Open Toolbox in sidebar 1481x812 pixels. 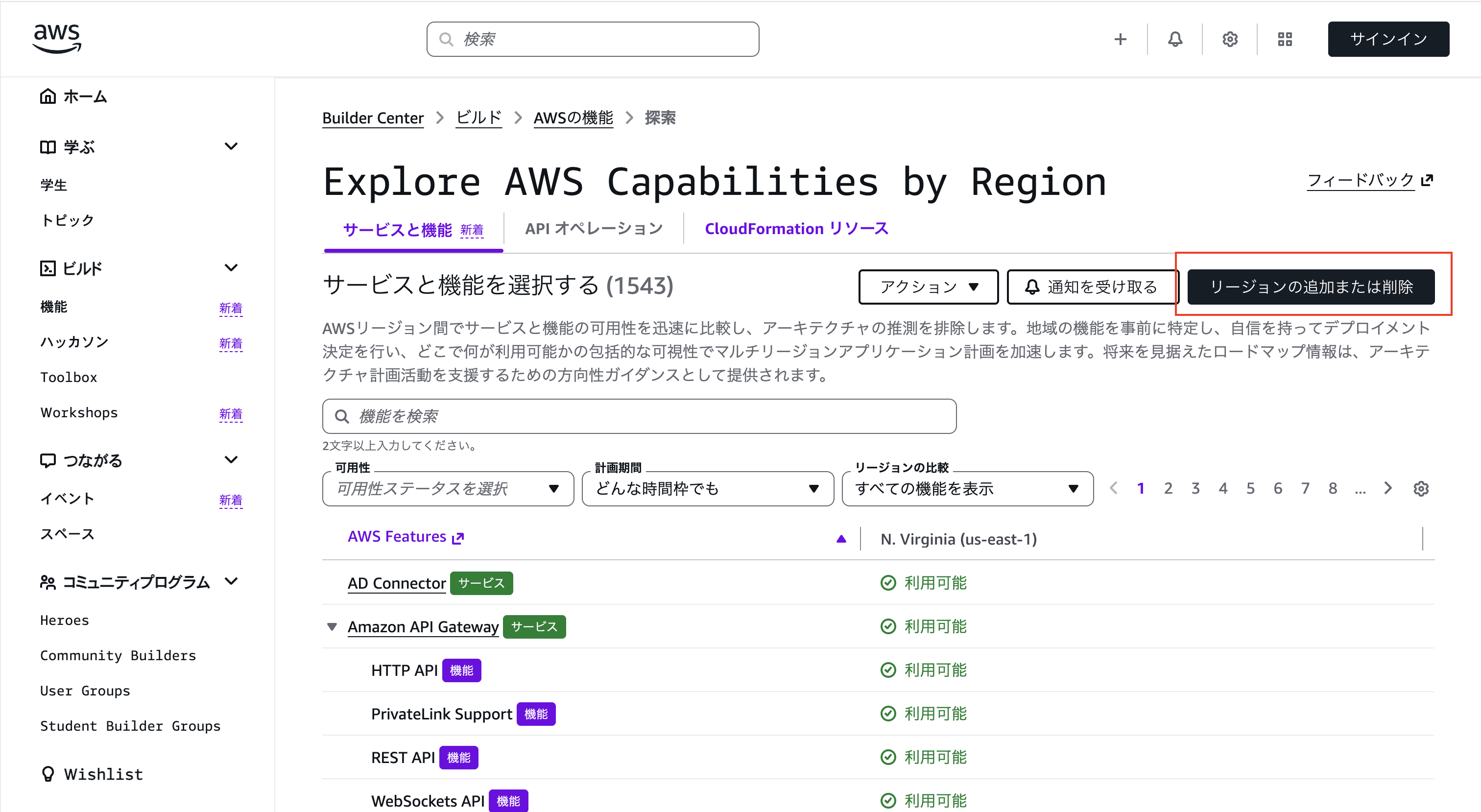[69, 377]
